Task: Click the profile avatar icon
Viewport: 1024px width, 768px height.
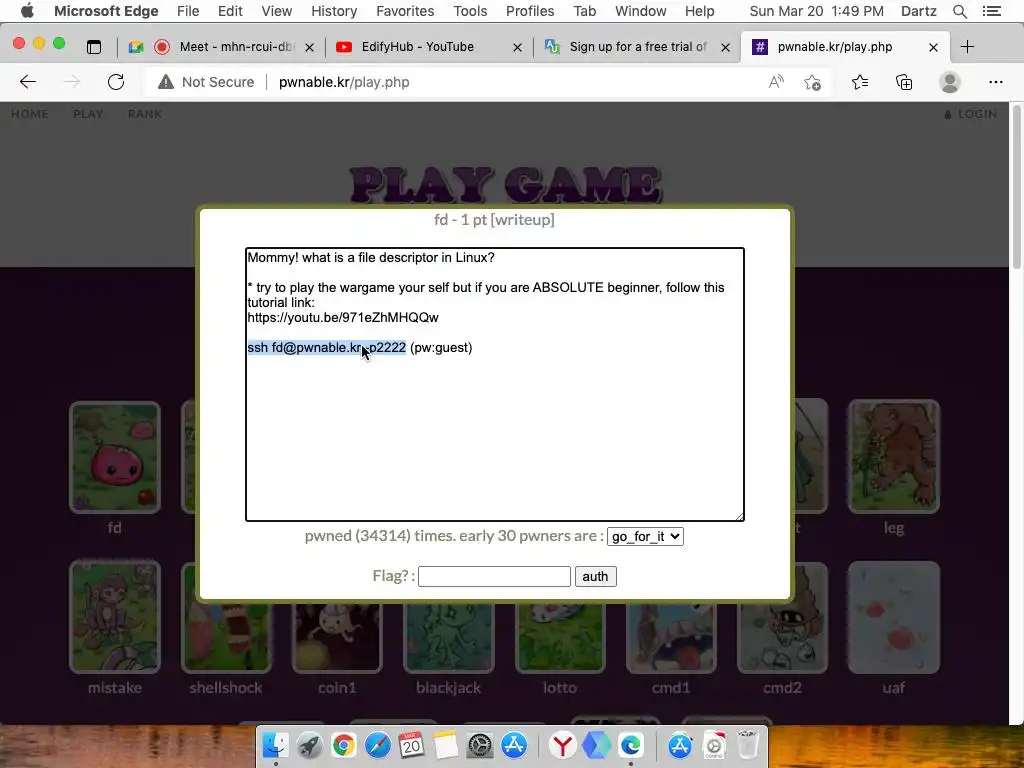Action: [950, 82]
